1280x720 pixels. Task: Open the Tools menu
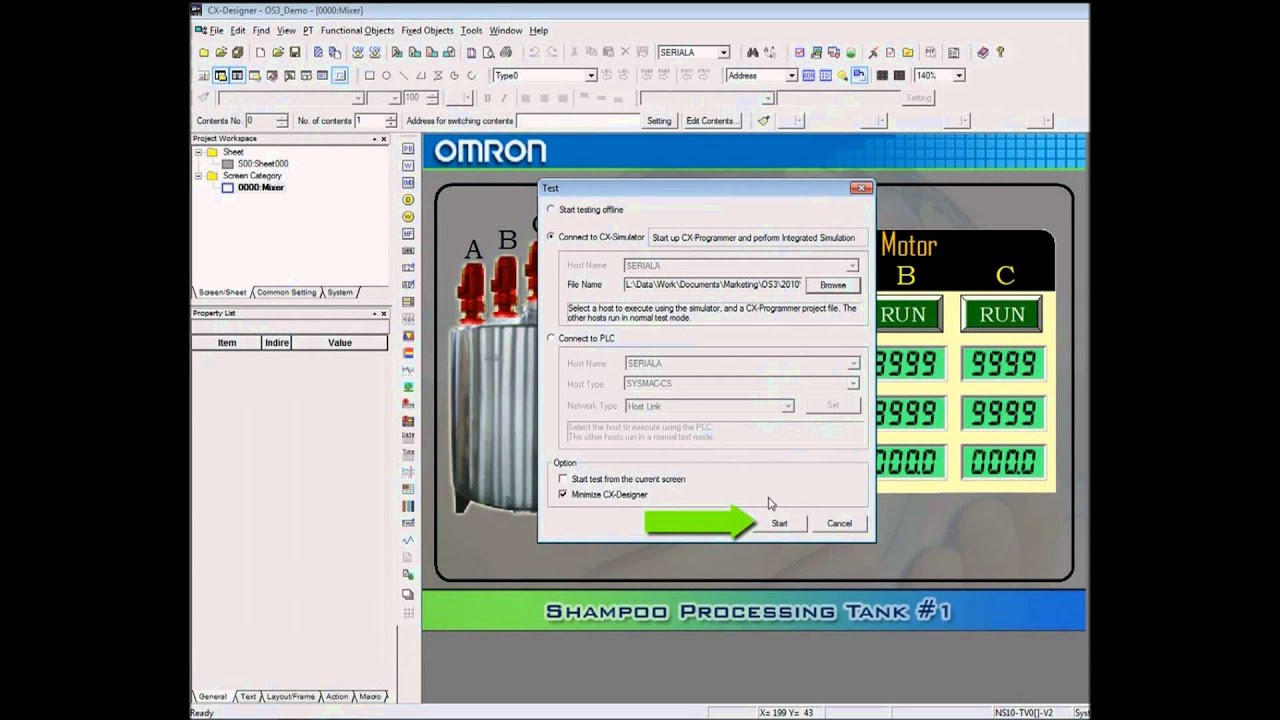pos(471,31)
